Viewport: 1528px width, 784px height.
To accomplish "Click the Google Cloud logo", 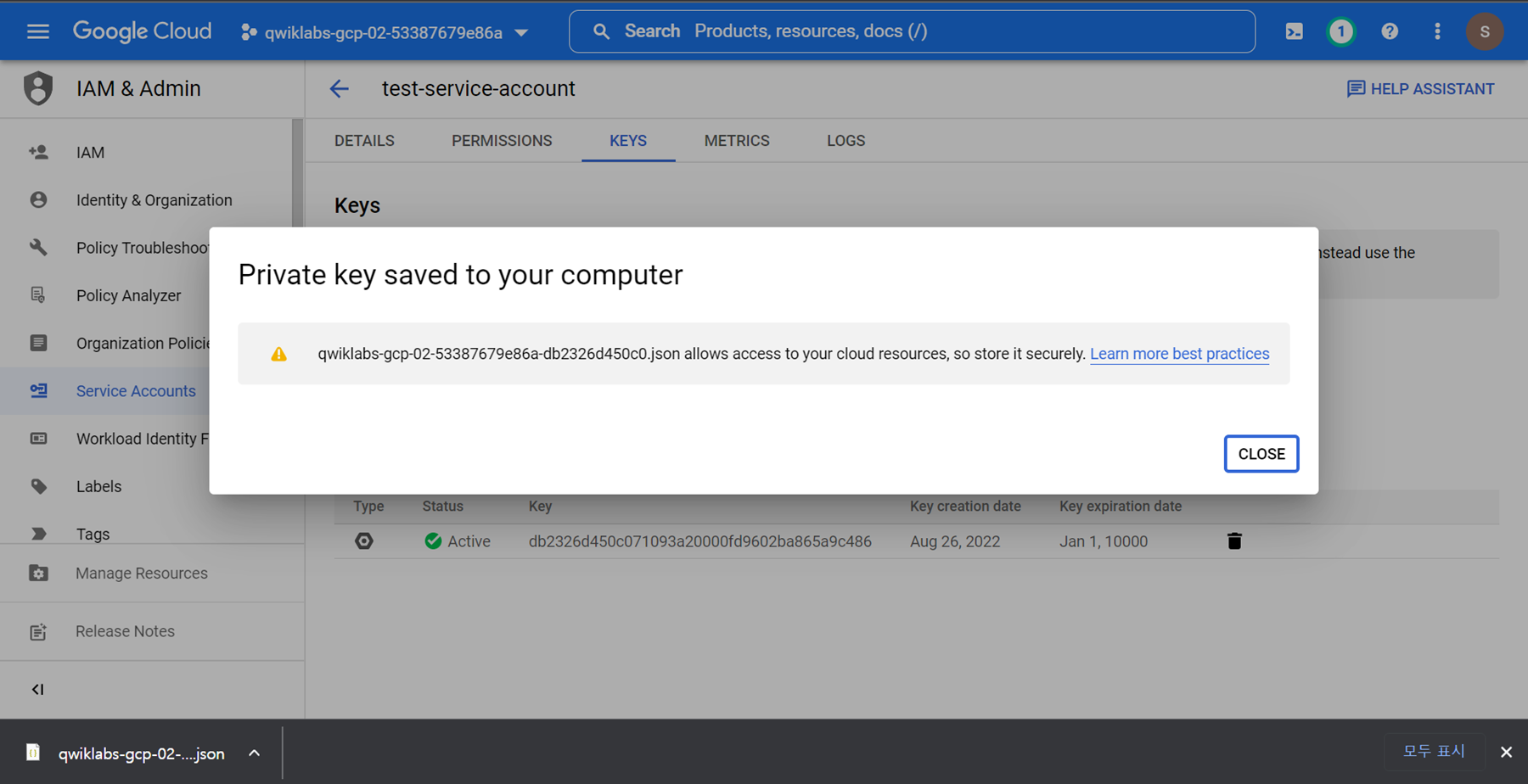I will (142, 32).
